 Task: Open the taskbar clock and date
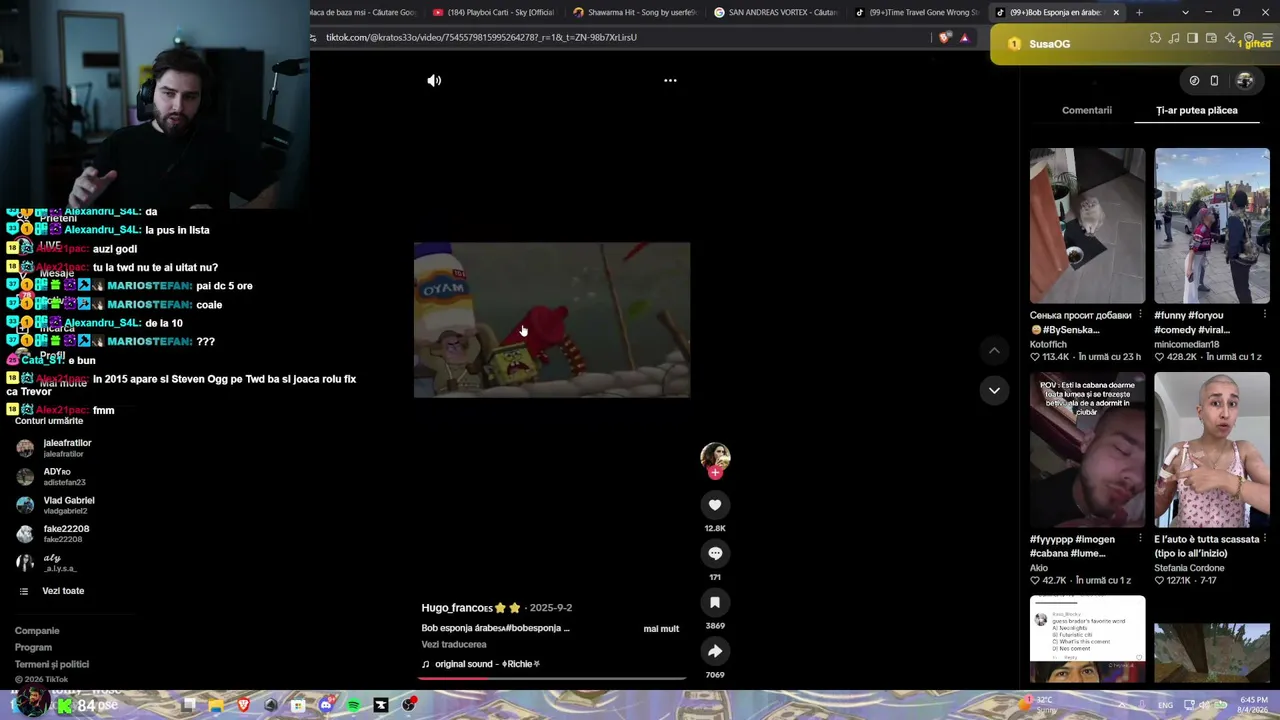click(1254, 704)
